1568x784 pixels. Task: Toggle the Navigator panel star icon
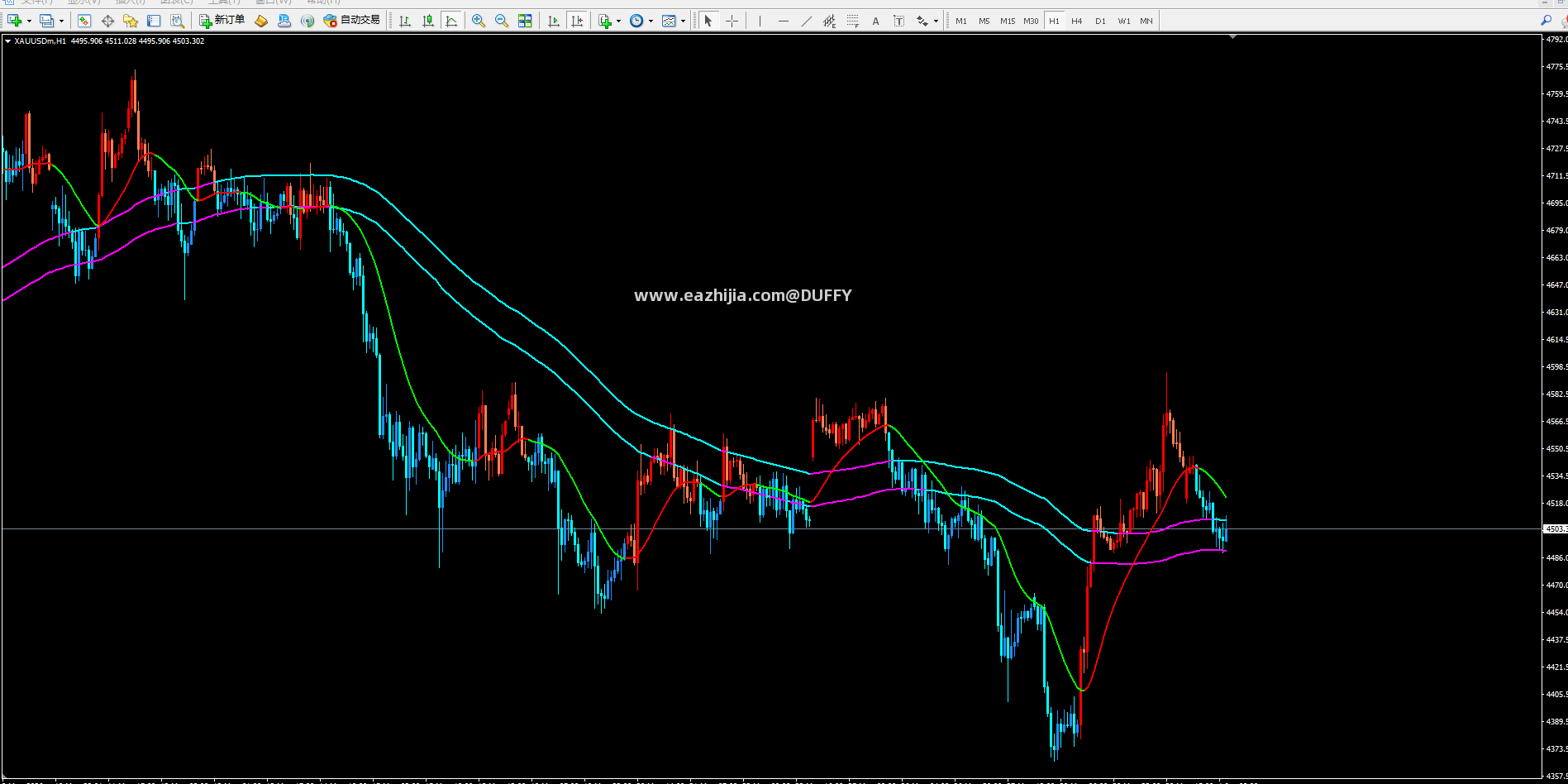pos(131,21)
